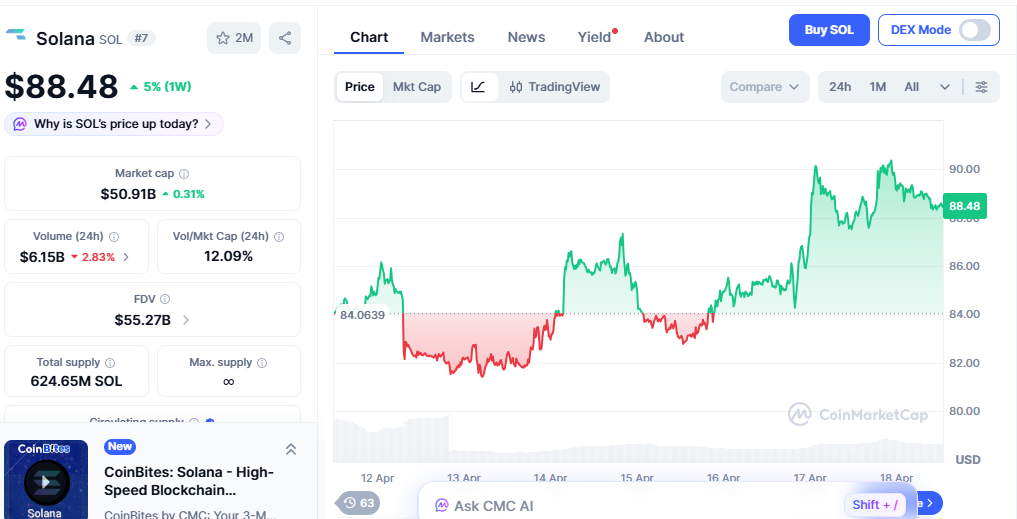The image size is (1017, 519).
Task: Click Total supply info icon
Action: (110, 363)
